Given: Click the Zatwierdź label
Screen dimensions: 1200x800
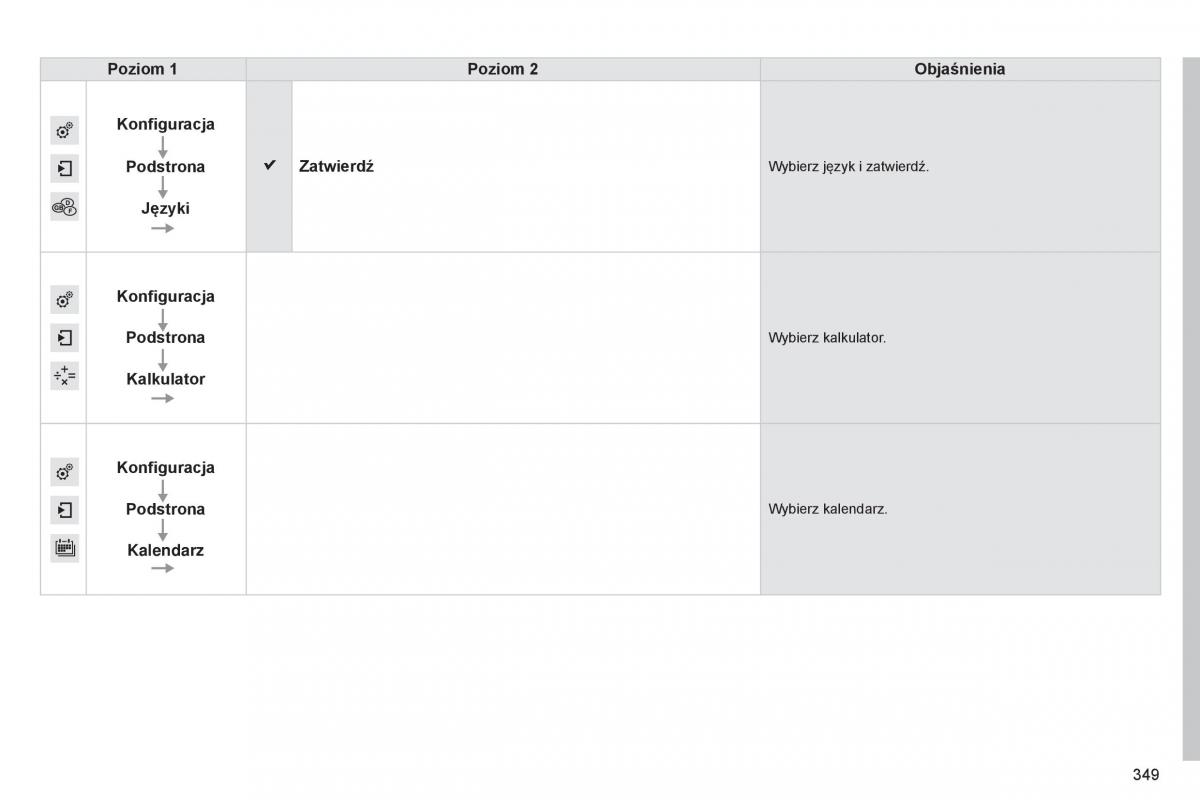Looking at the screenshot, I should coord(336,167).
